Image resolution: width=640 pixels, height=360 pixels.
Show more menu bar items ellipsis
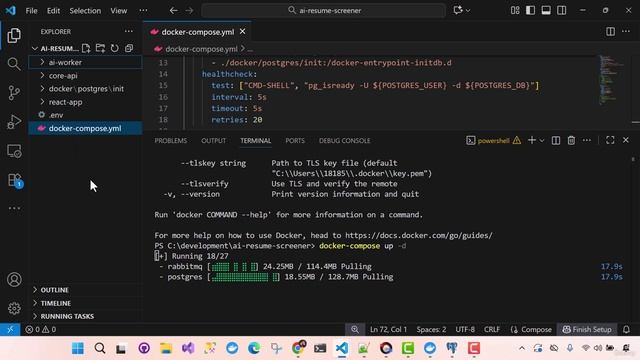click(x=143, y=10)
